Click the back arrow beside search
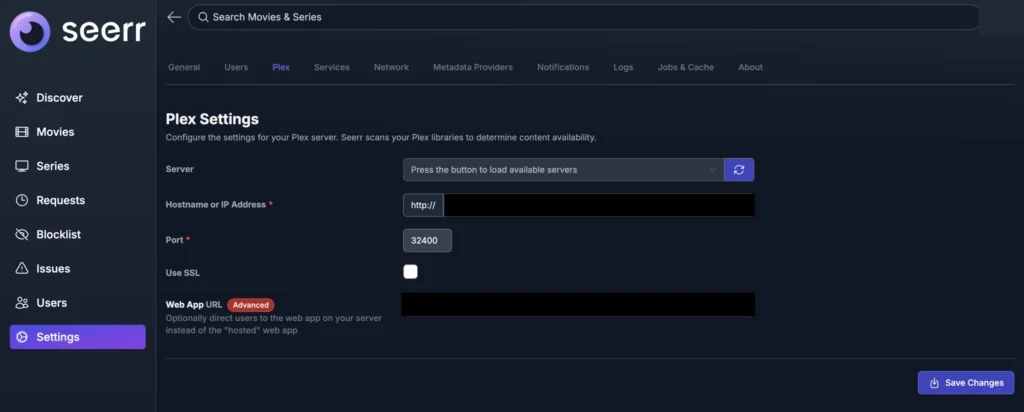The width and height of the screenshot is (1024, 412). point(174,17)
